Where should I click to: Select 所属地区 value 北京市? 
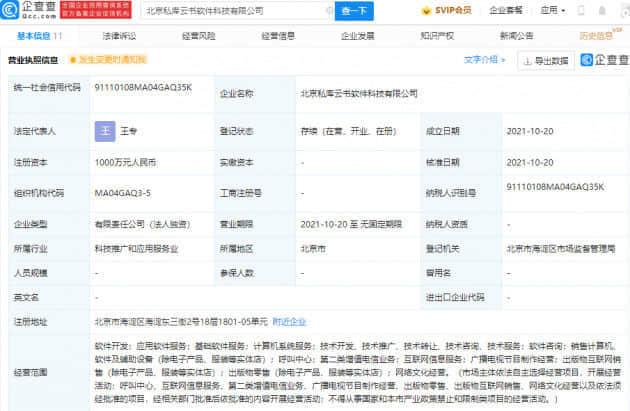click(313, 249)
